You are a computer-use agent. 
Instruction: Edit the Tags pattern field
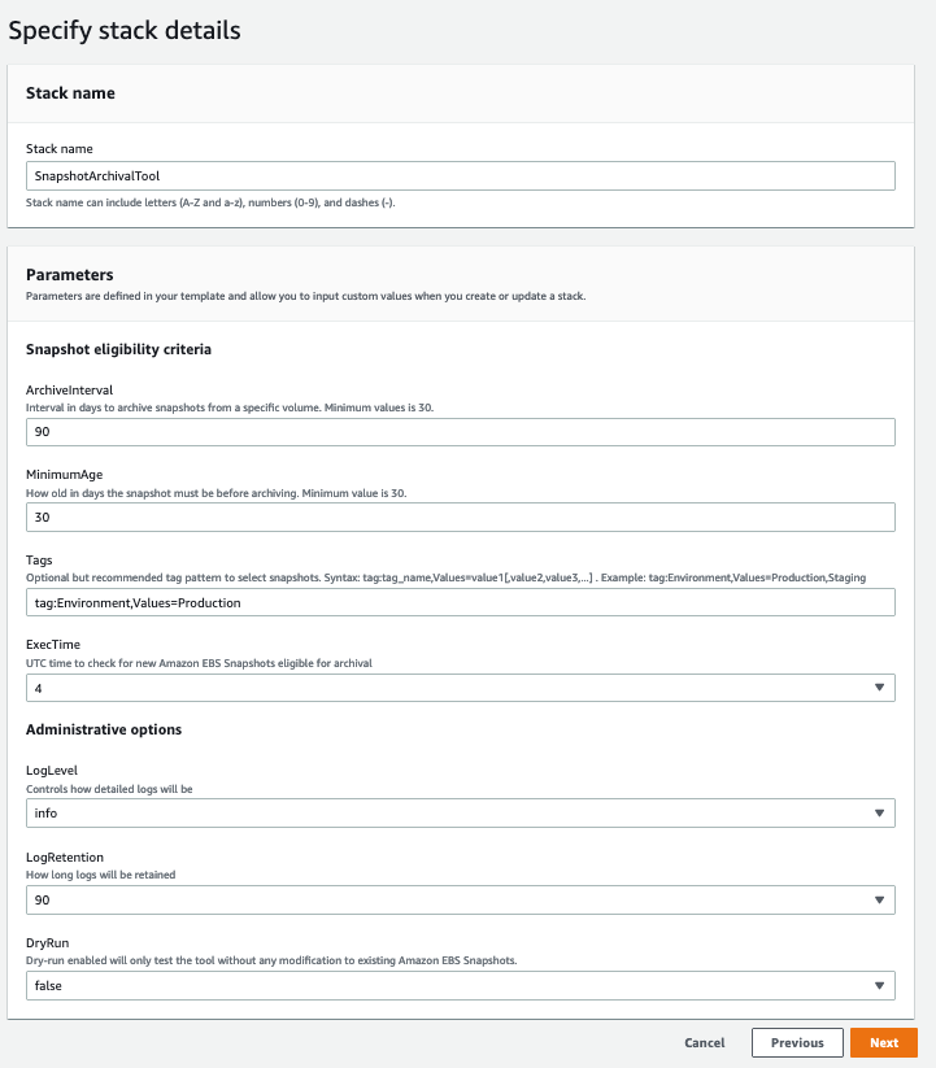point(460,602)
